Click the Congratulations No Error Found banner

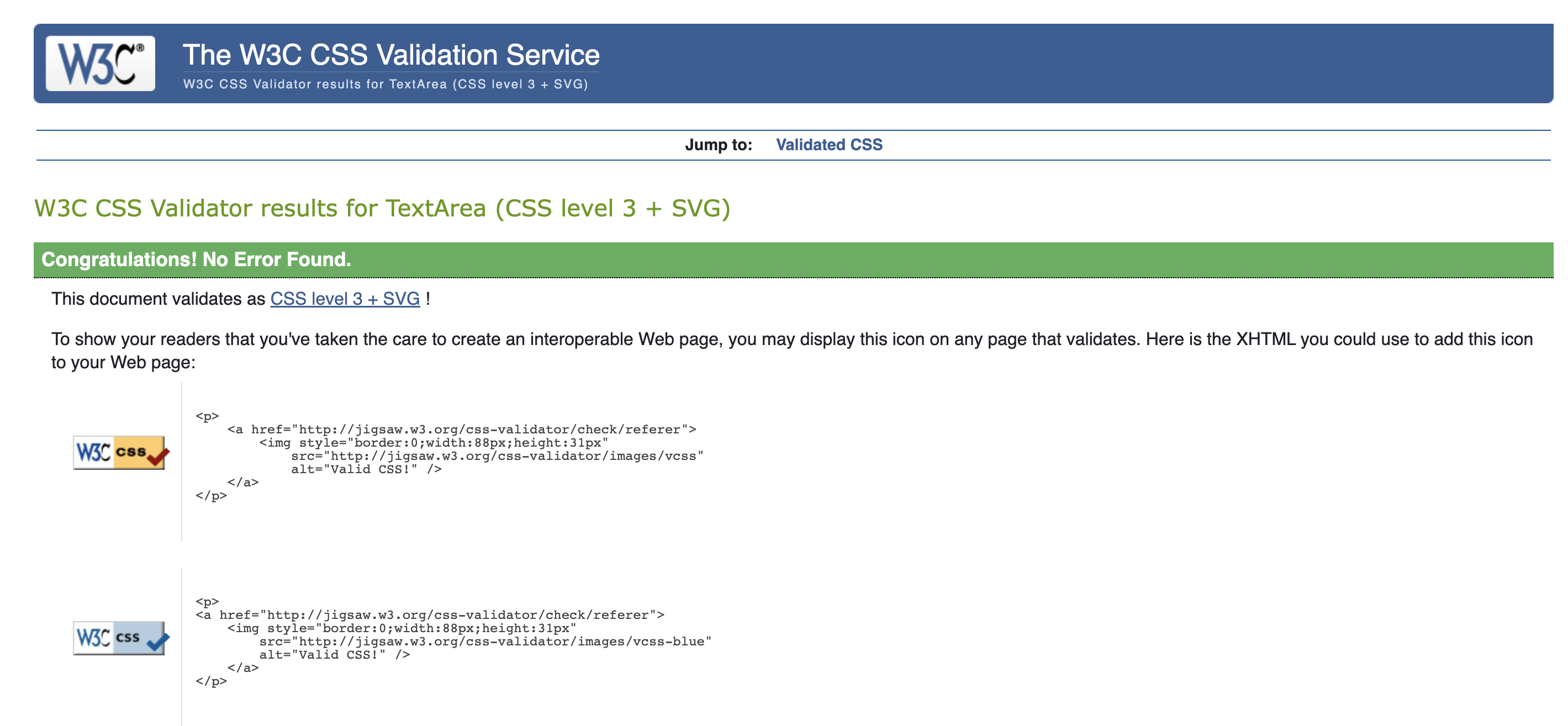(x=793, y=260)
